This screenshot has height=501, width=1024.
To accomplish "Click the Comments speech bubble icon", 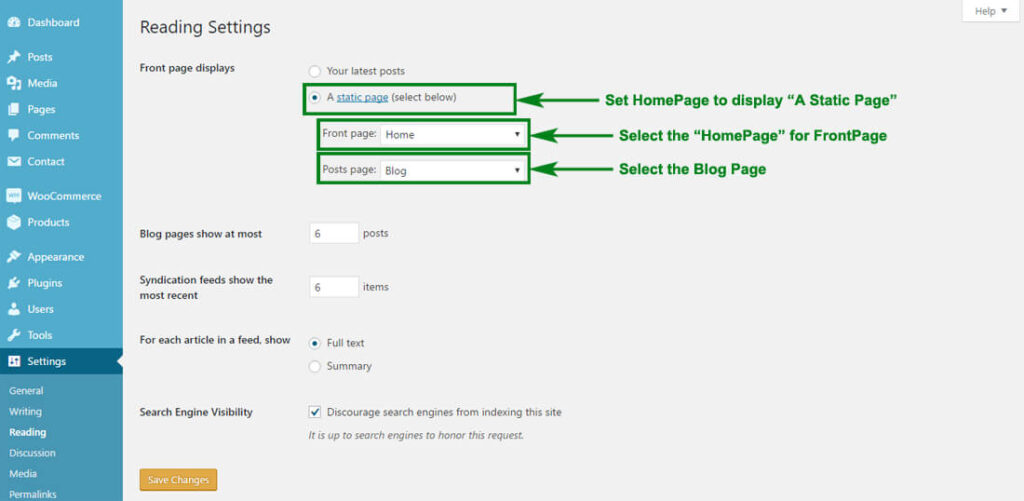I will tap(14, 135).
